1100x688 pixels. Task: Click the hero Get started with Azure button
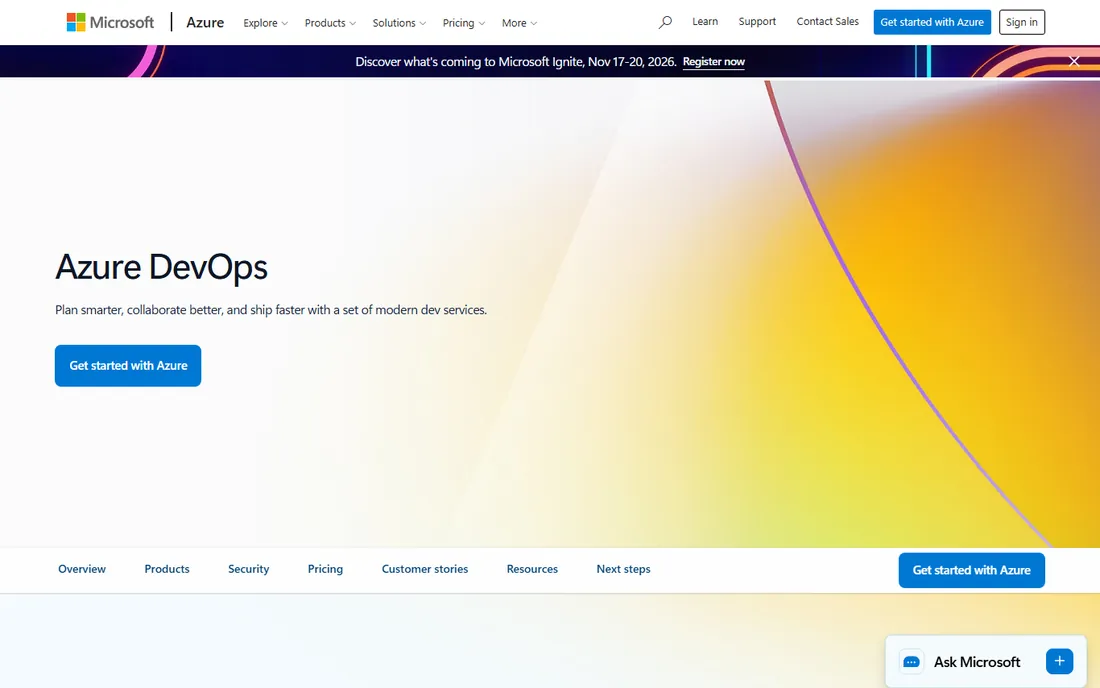128,365
